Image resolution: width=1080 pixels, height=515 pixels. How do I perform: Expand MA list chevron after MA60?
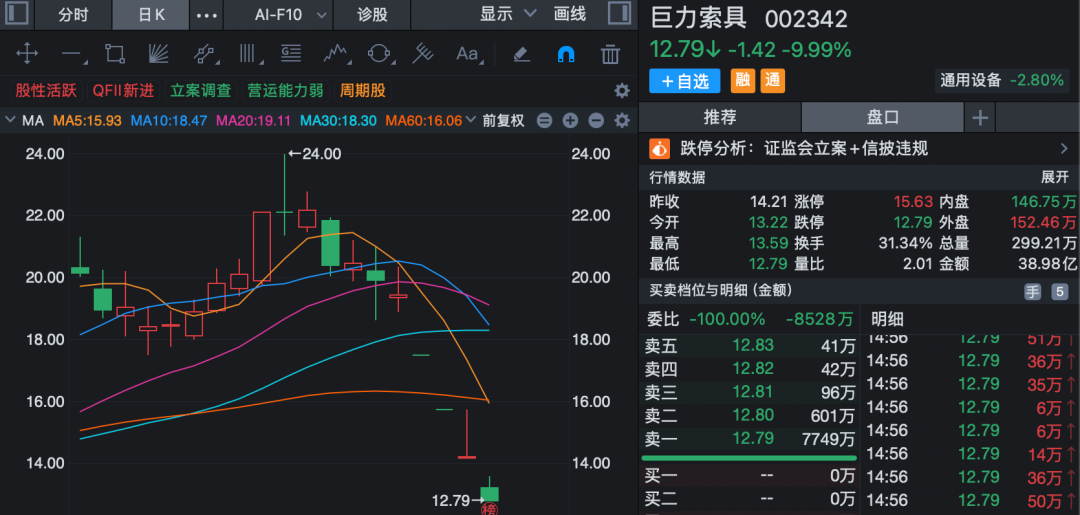tap(471, 120)
